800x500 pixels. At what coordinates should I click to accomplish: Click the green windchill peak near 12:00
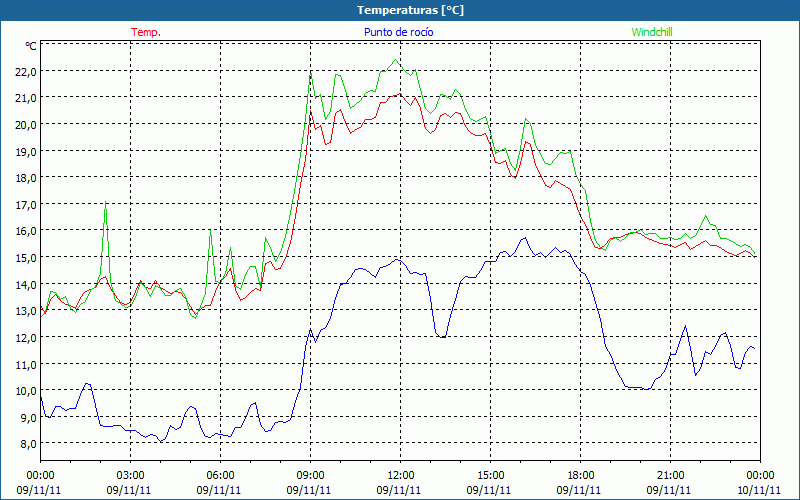click(395, 60)
